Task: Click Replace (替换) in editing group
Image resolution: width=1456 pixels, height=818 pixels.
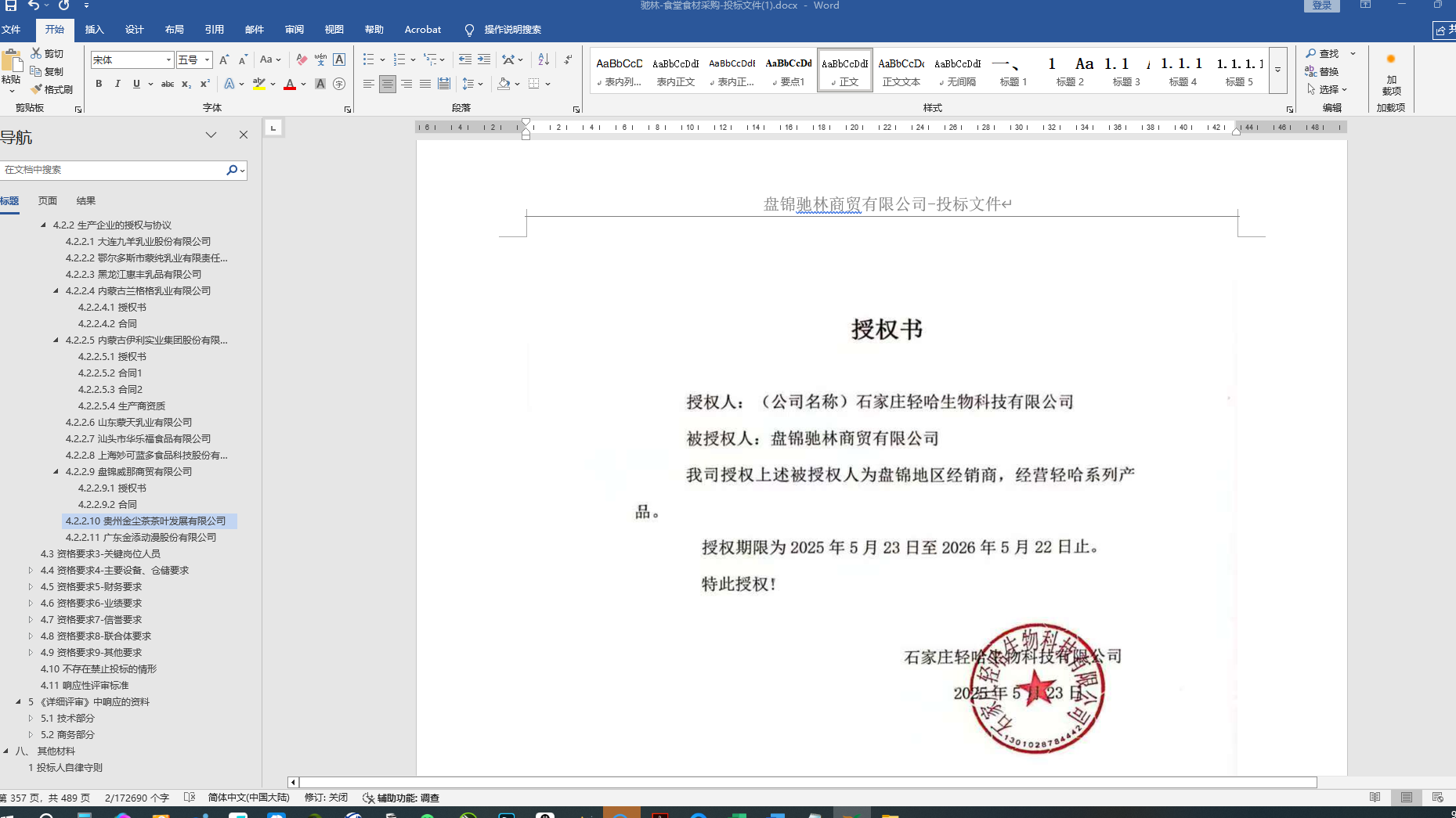Action: pos(1322,71)
